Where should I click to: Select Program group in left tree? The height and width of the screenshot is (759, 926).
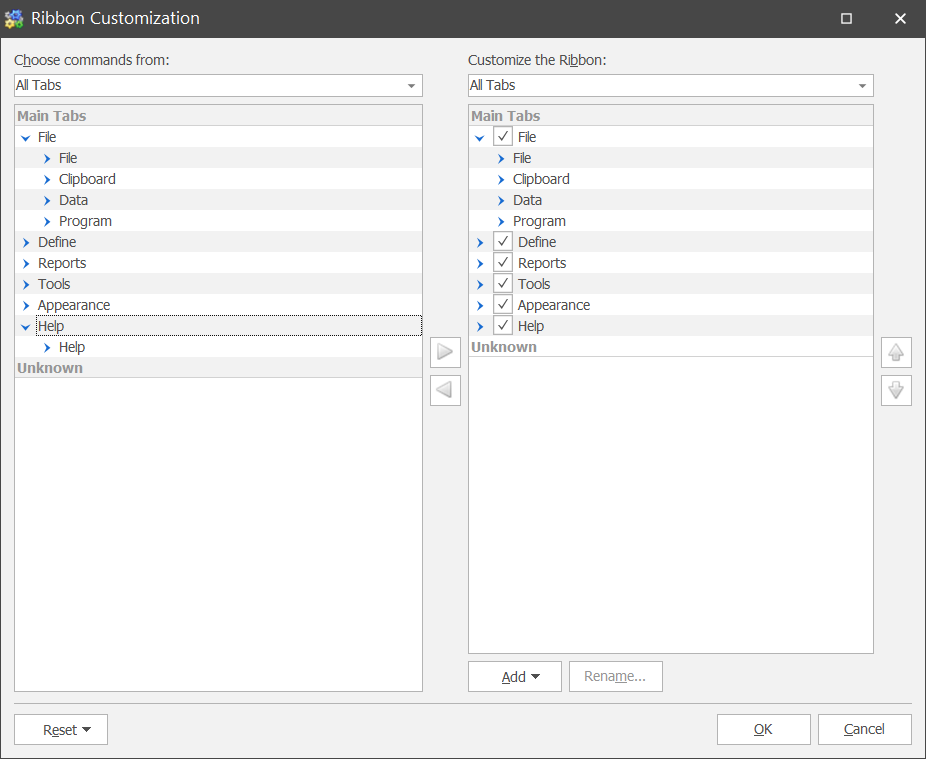(x=85, y=221)
